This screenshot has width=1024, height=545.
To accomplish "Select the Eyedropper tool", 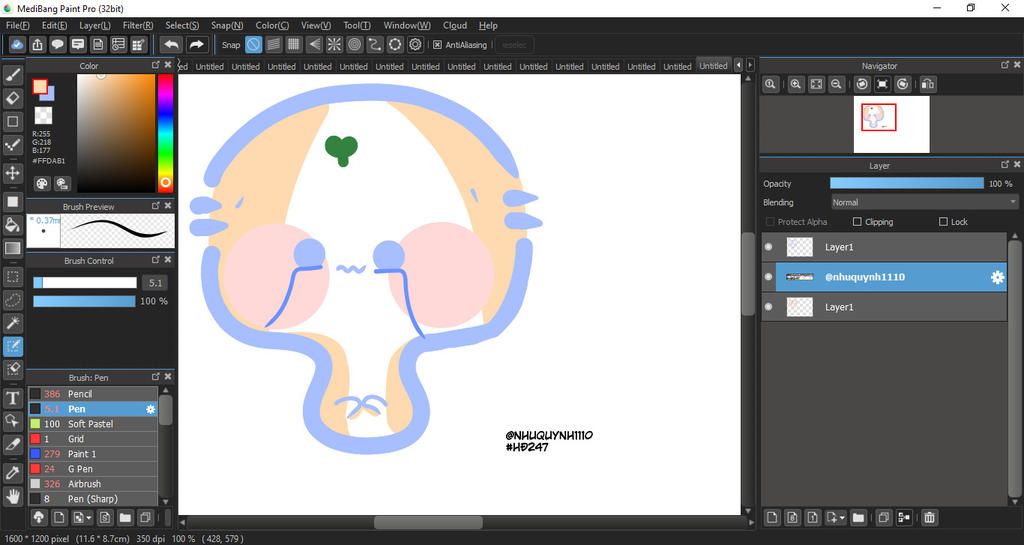I will point(12,472).
